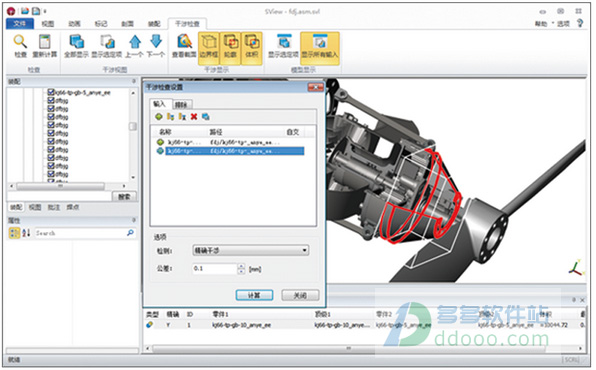This screenshot has width=596, height=370.
Task: Increase tolerance with the up stepper arrow
Action: [241, 266]
